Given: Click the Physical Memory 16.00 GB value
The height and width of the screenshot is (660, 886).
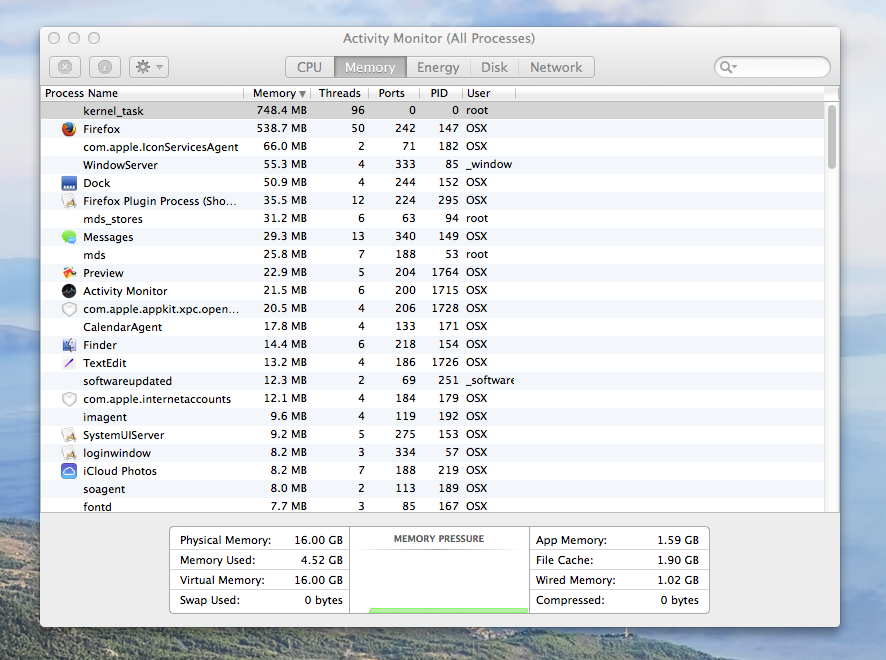Looking at the screenshot, I should [x=319, y=540].
